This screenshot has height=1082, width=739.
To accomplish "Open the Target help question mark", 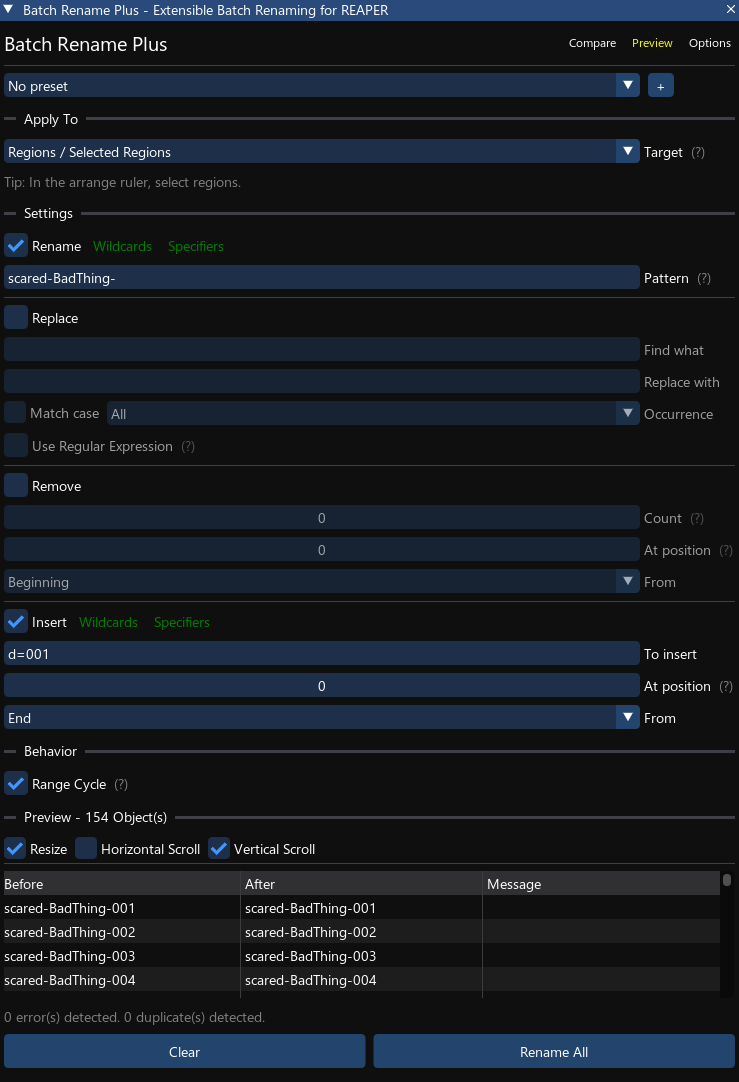I will 698,153.
